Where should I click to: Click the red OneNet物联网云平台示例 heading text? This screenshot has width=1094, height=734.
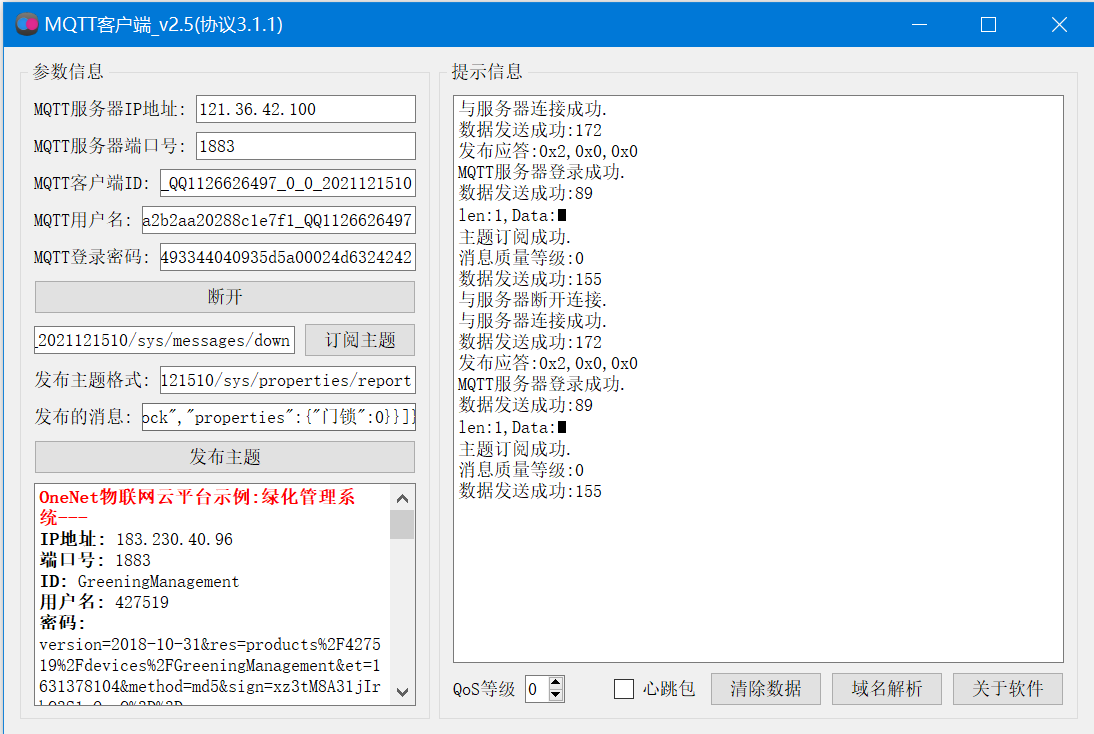tap(197, 507)
